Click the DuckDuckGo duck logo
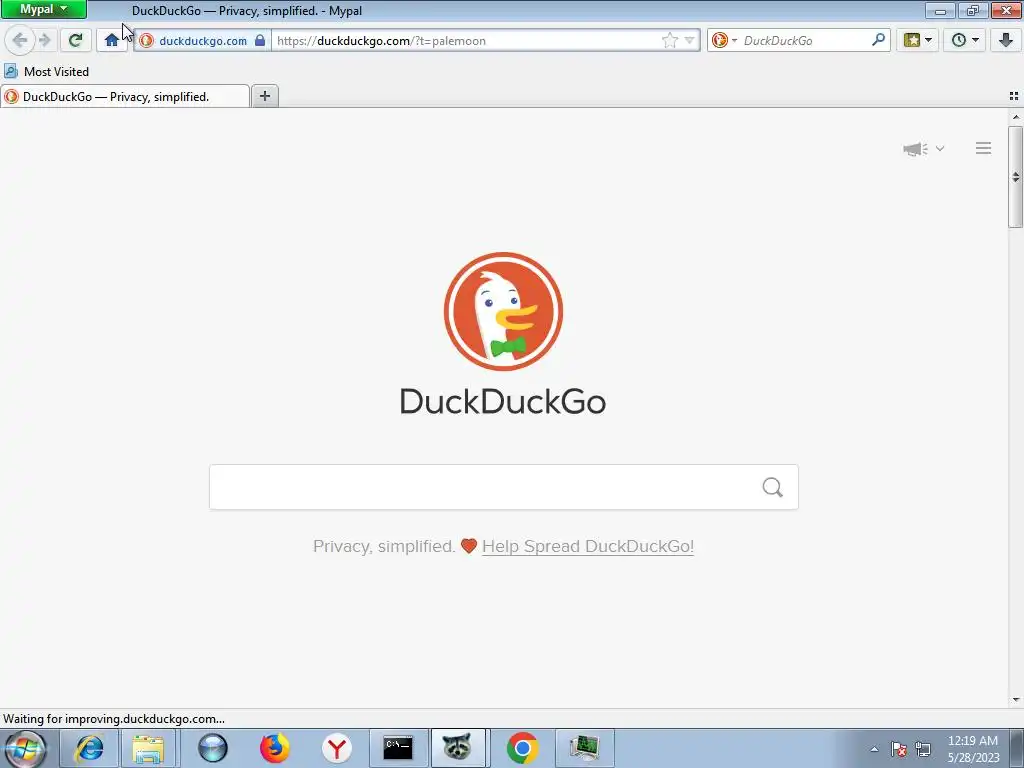This screenshot has height=768, width=1024. pos(503,312)
